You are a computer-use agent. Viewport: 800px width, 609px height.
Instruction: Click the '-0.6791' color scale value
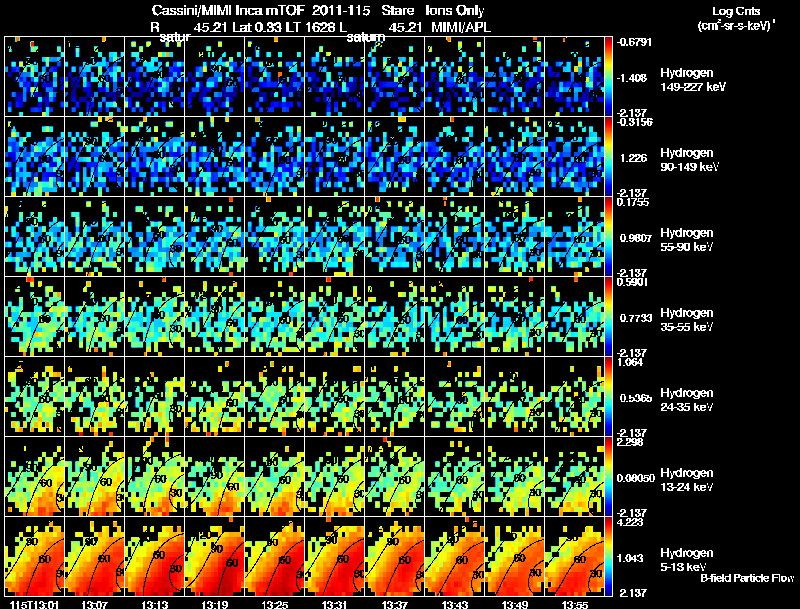point(634,42)
